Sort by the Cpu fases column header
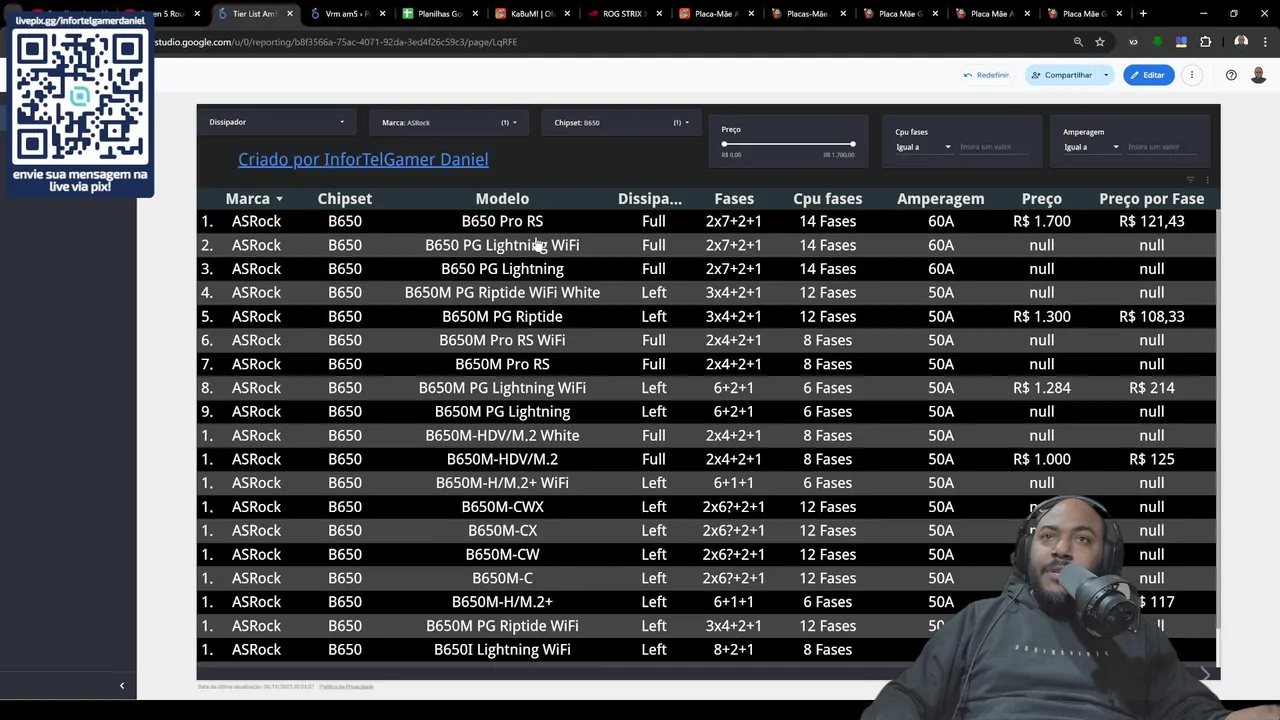This screenshot has height=720, width=1280. [827, 199]
